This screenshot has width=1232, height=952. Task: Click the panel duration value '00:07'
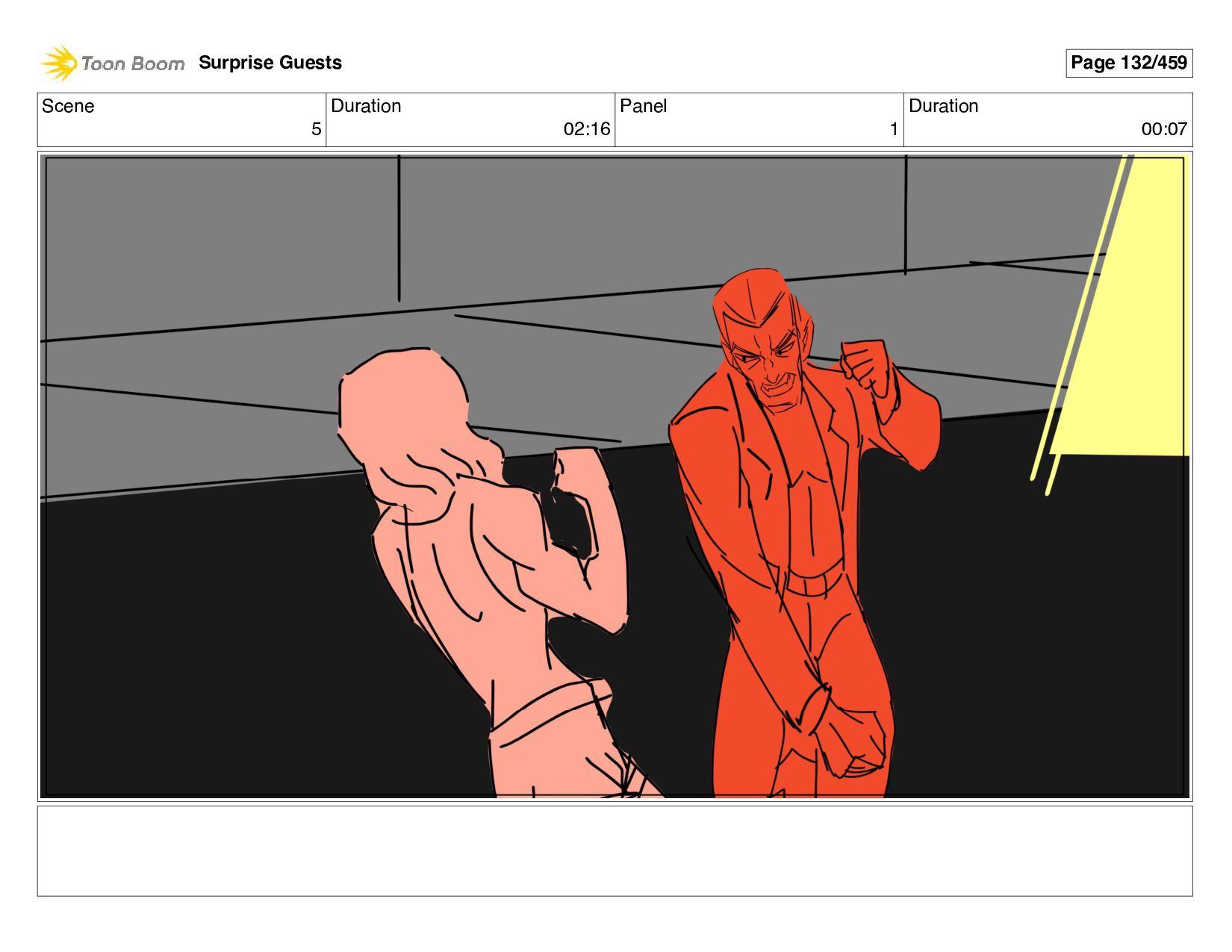pyautogui.click(x=1164, y=129)
